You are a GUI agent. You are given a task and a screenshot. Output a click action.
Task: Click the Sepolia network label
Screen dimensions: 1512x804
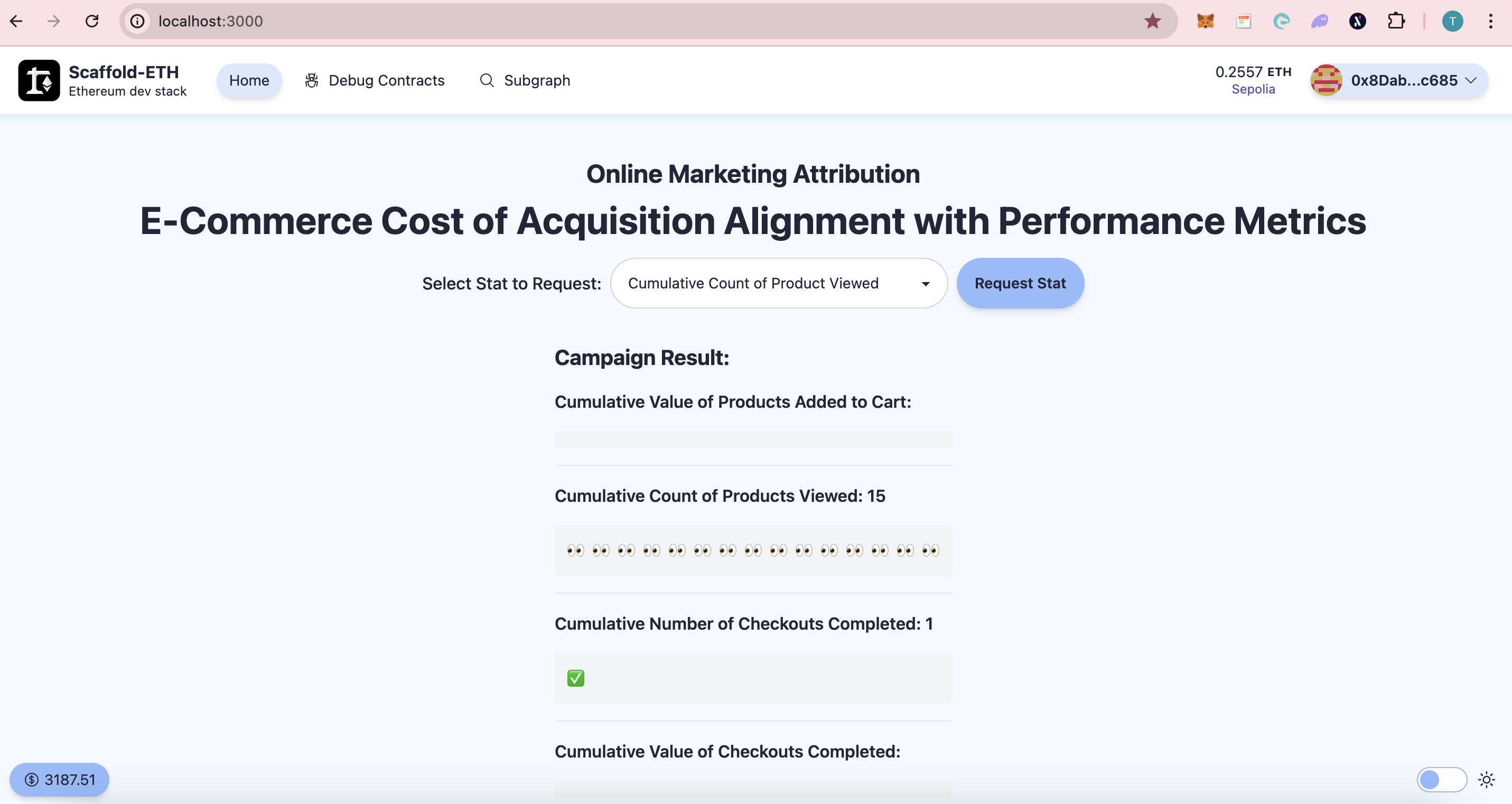pos(1253,89)
